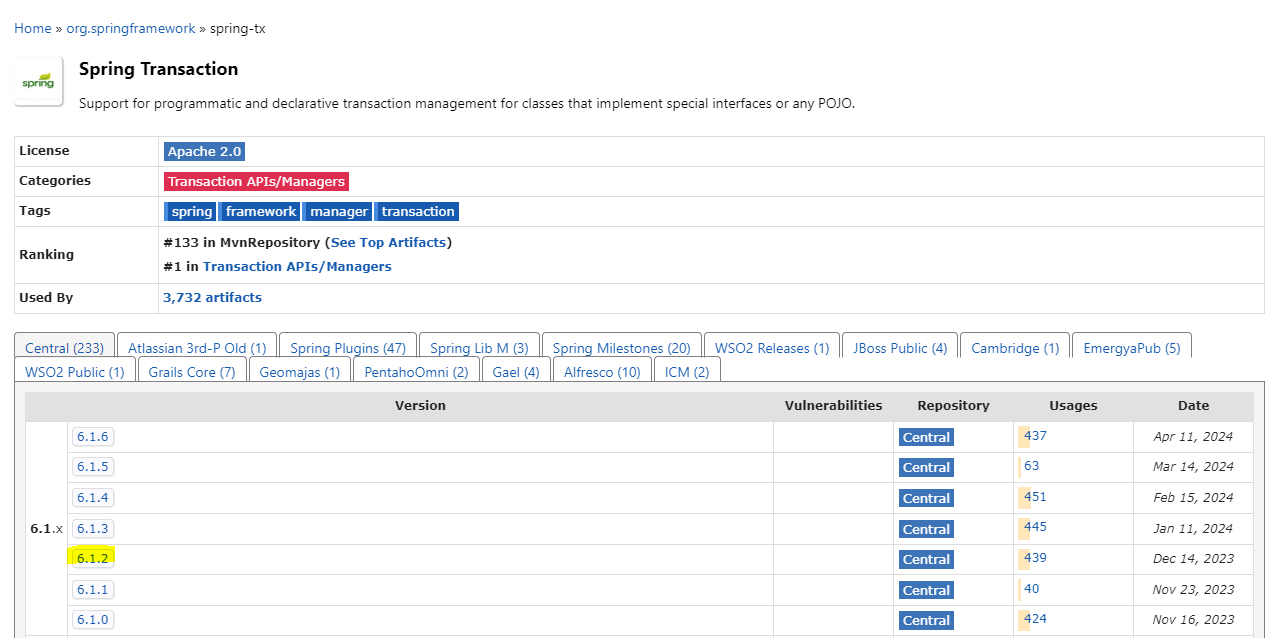Click Central badge in 6.1.4 row
Image resolution: width=1272 pixels, height=638 pixels.
[x=926, y=498]
